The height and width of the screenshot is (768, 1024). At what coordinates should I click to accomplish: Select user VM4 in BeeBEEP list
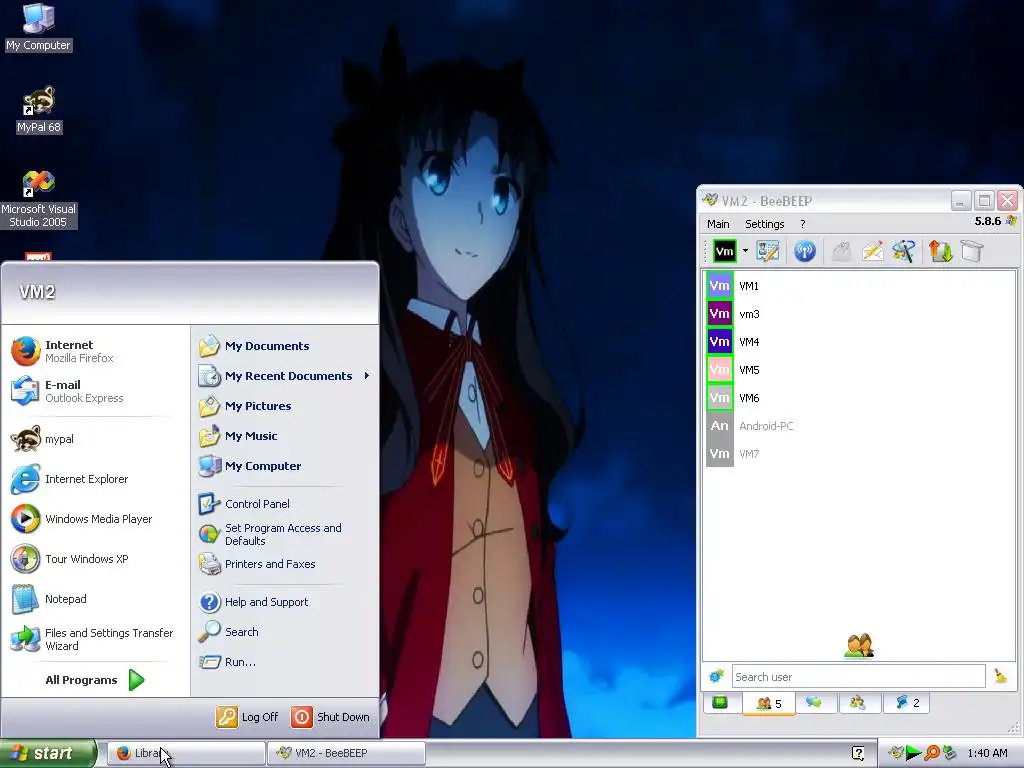click(859, 342)
